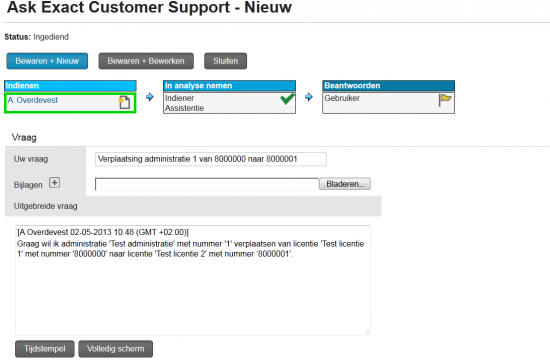
Task: Open the A. Overdevest link
Action: click(x=33, y=100)
